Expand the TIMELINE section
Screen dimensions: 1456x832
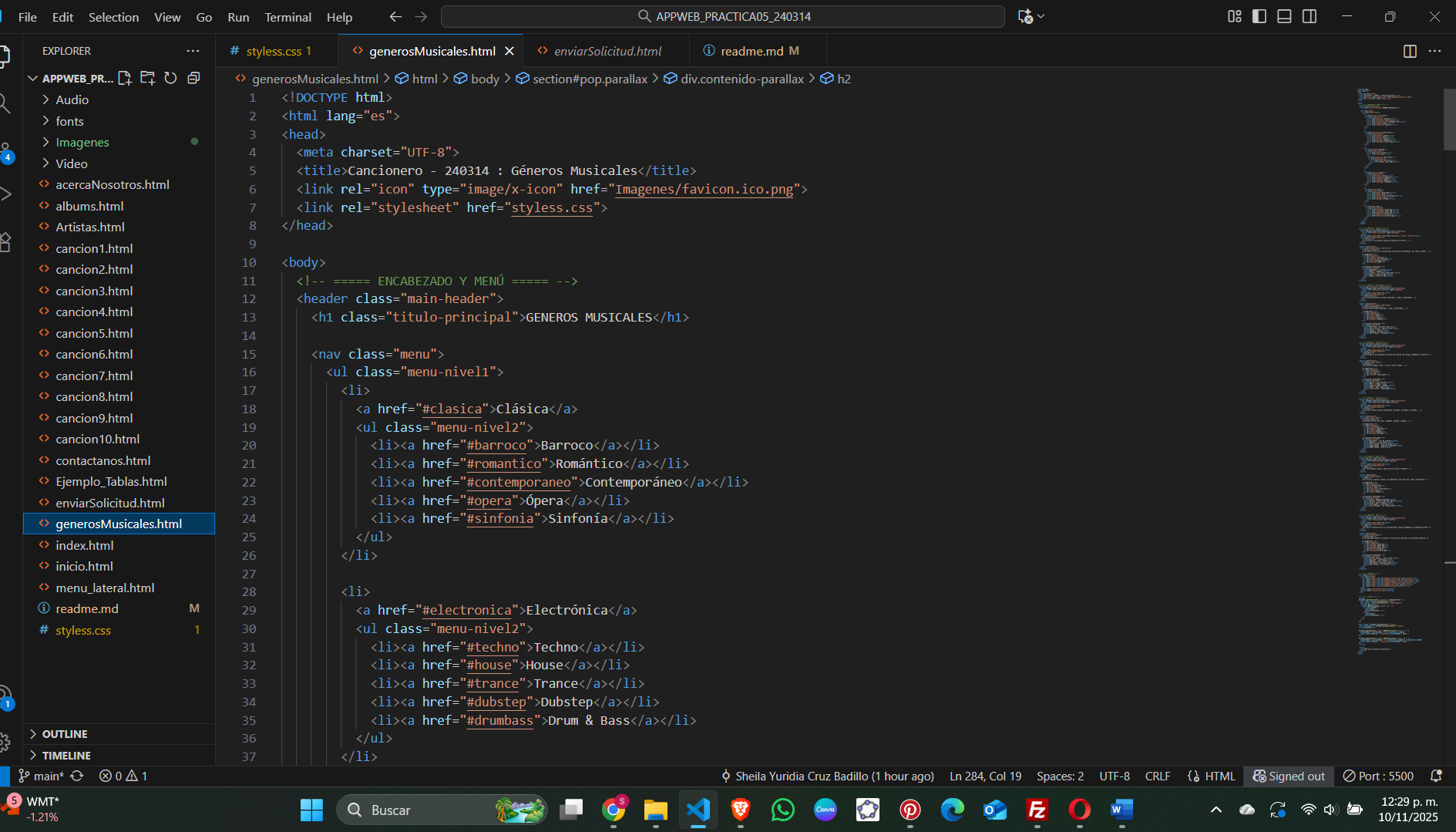66,756
